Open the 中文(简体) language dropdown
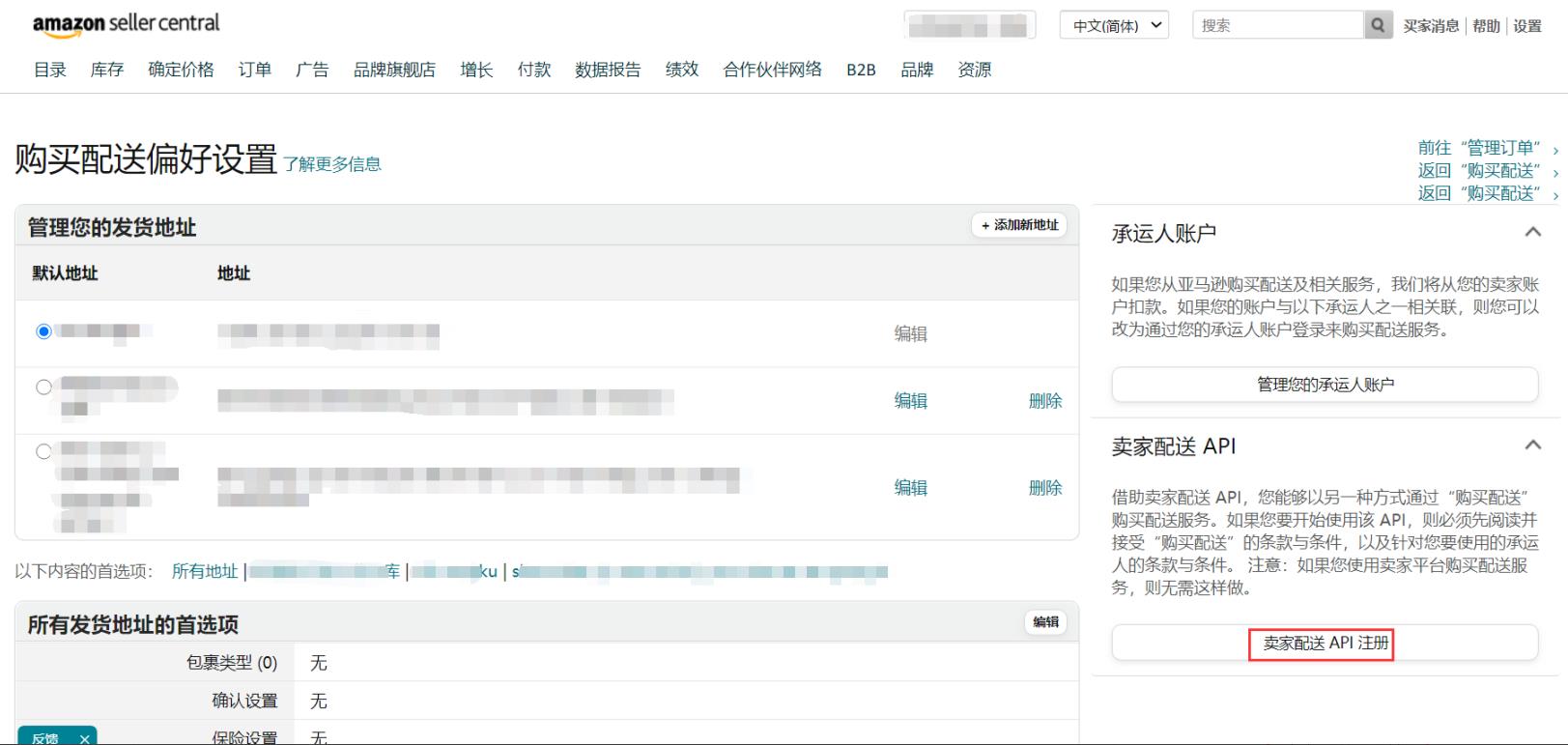The height and width of the screenshot is (745, 1568). pos(1114,26)
